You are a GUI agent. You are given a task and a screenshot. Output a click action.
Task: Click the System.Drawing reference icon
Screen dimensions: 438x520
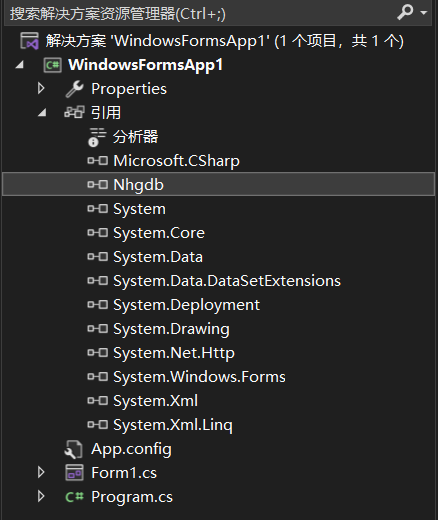click(98, 329)
